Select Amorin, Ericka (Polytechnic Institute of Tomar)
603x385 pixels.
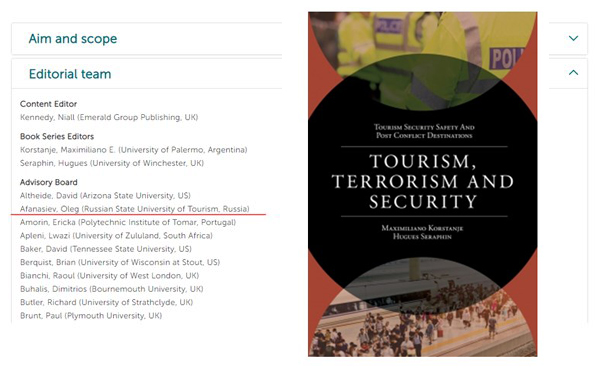pos(128,222)
